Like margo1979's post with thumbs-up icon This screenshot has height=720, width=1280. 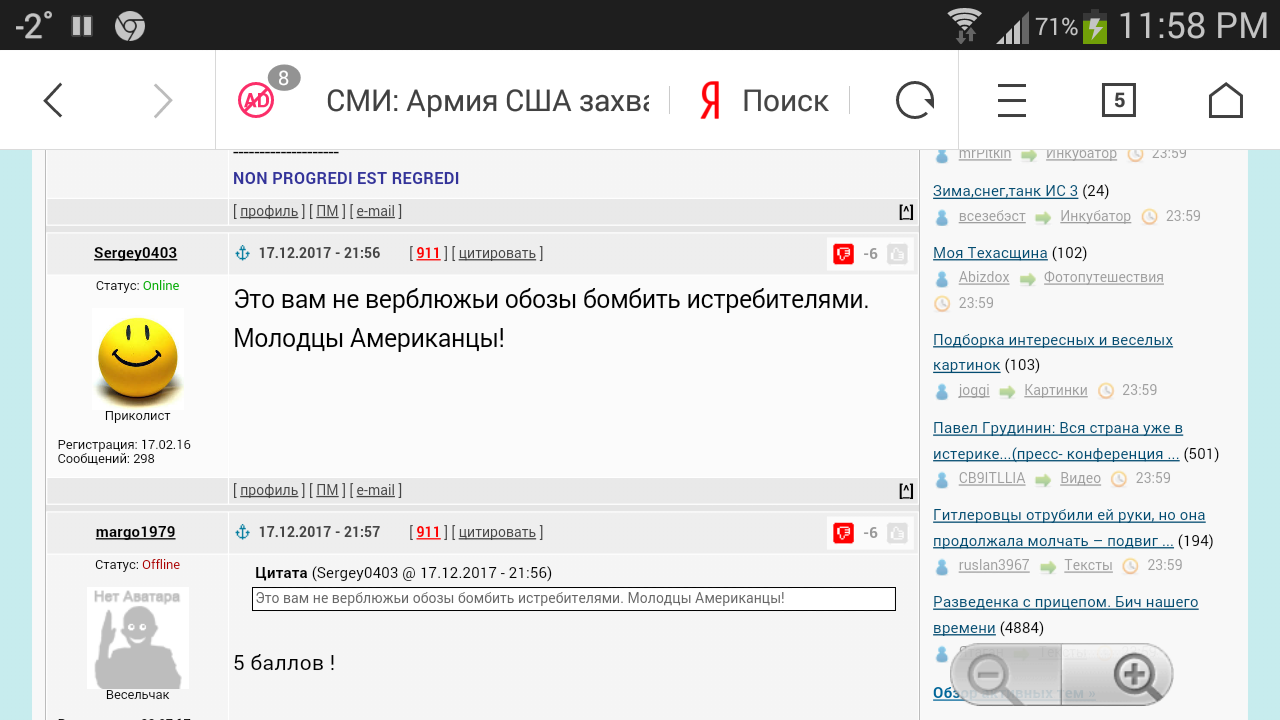897,533
